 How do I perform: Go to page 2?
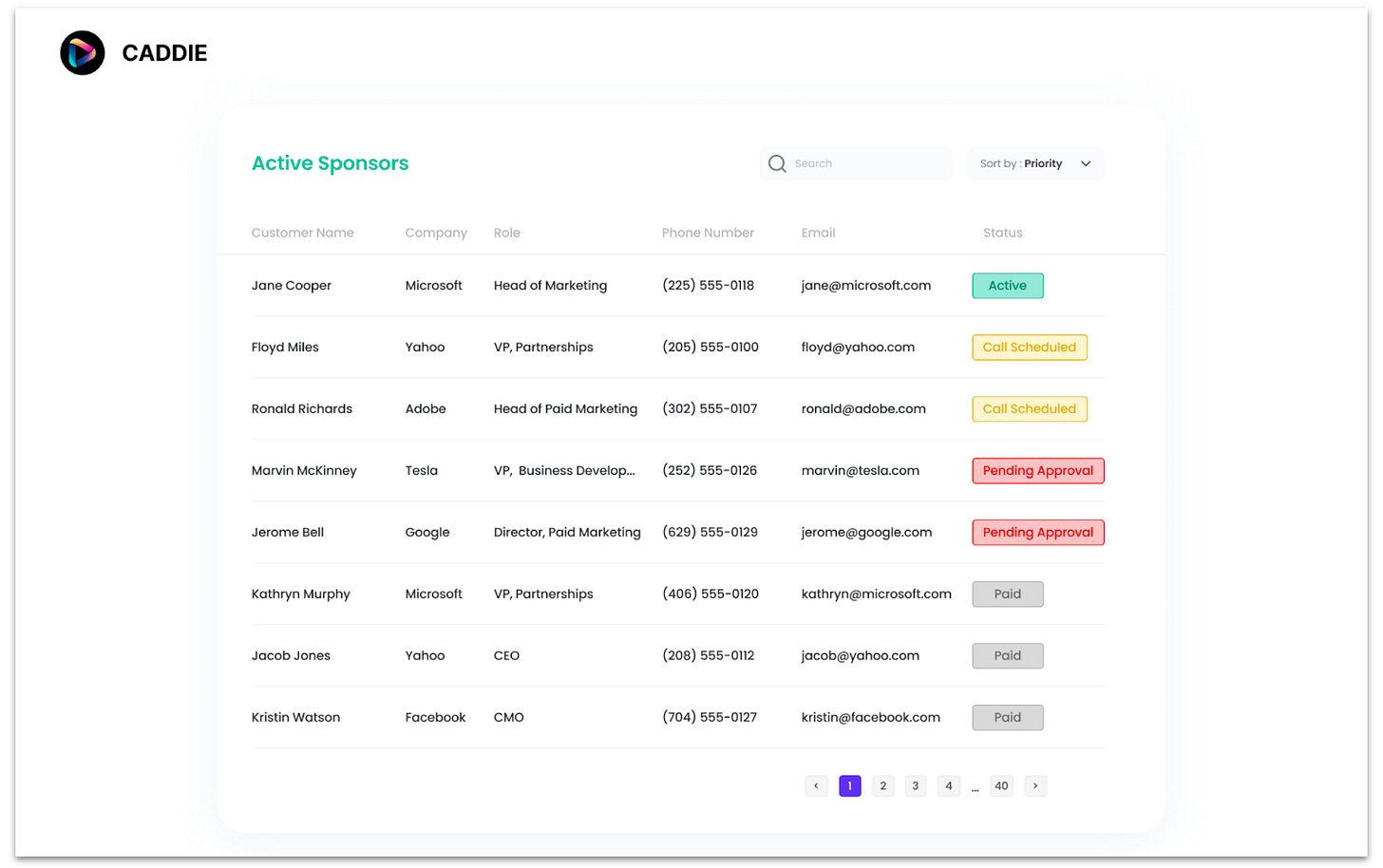(883, 786)
